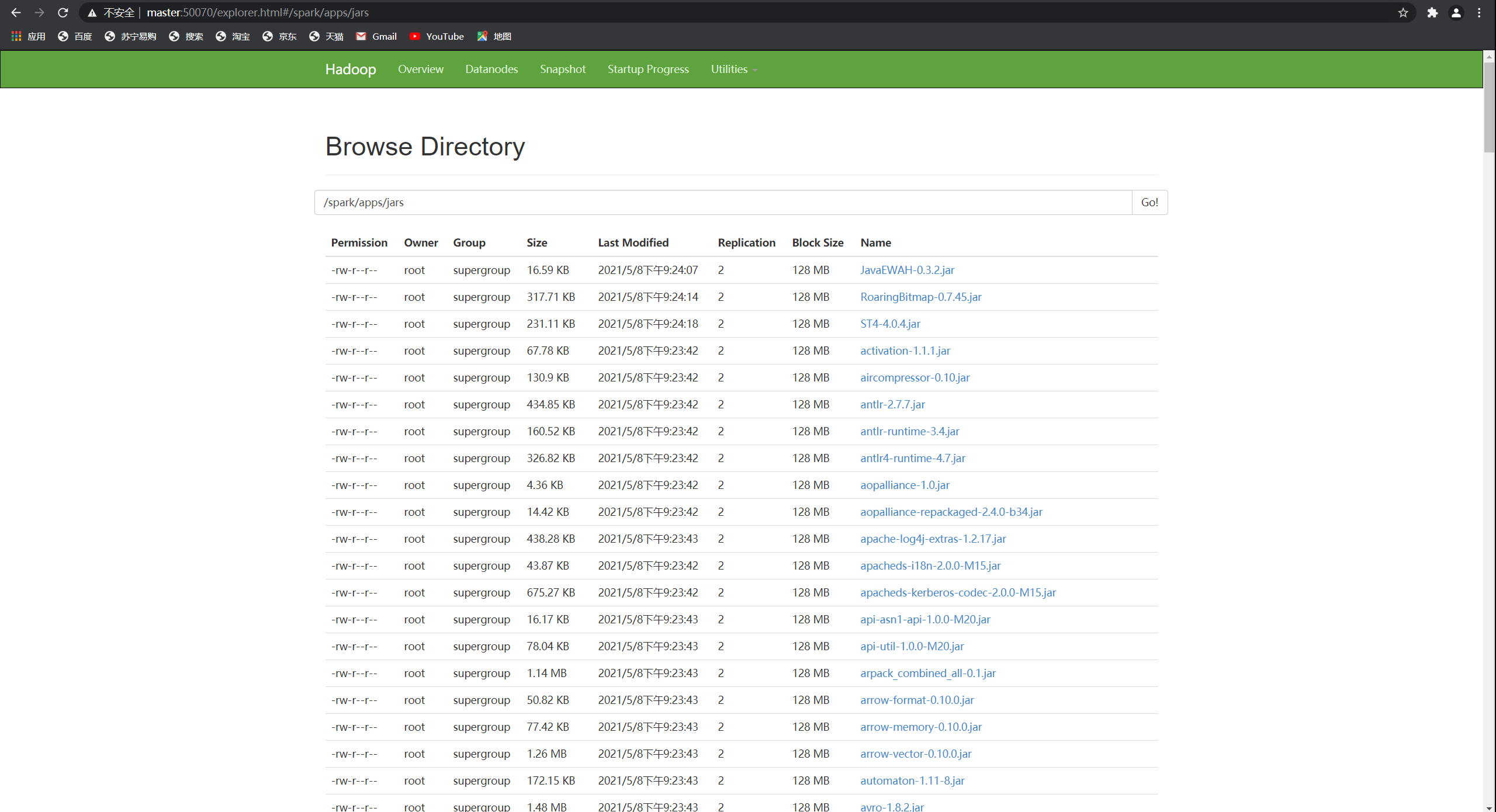
Task: Open the YouTube bookmark
Action: (437, 36)
